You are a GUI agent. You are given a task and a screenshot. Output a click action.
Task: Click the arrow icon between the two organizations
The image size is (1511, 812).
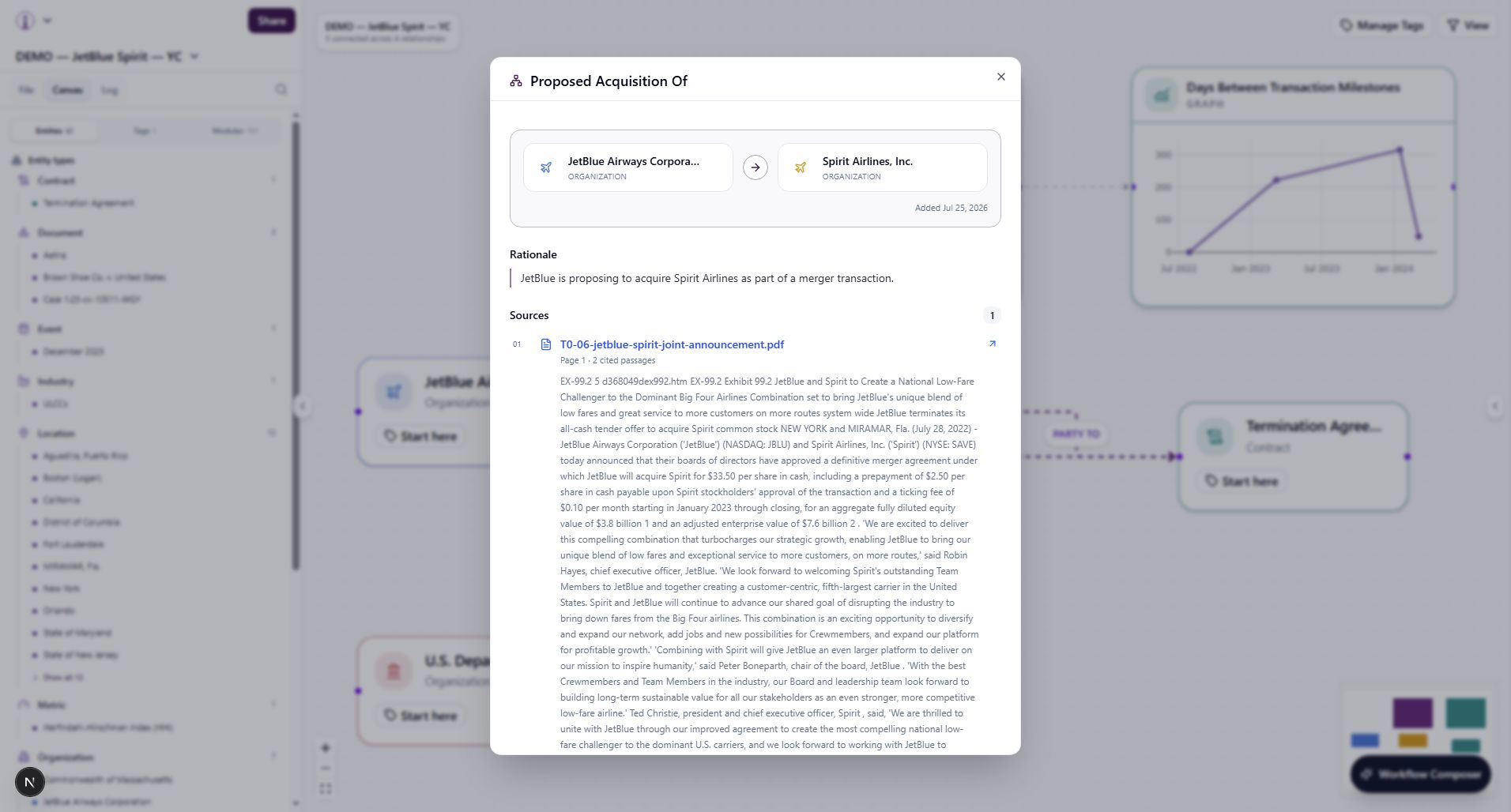pos(755,167)
